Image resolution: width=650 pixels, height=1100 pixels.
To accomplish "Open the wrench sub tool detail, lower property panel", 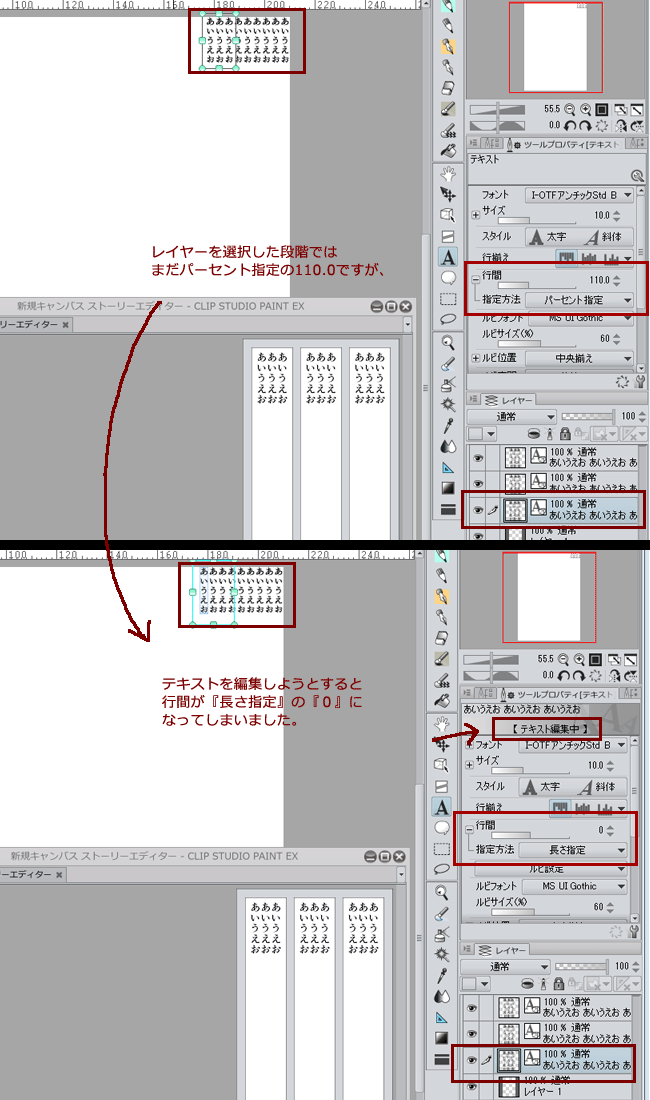I will pyautogui.click(x=634, y=932).
